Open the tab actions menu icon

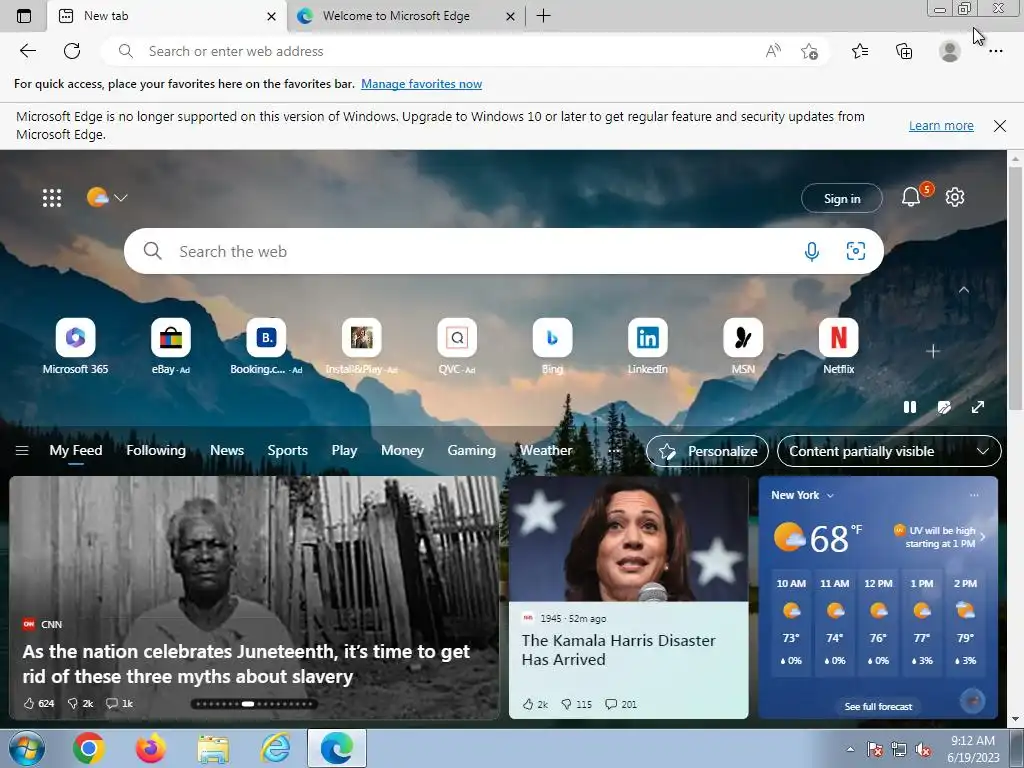click(24, 16)
